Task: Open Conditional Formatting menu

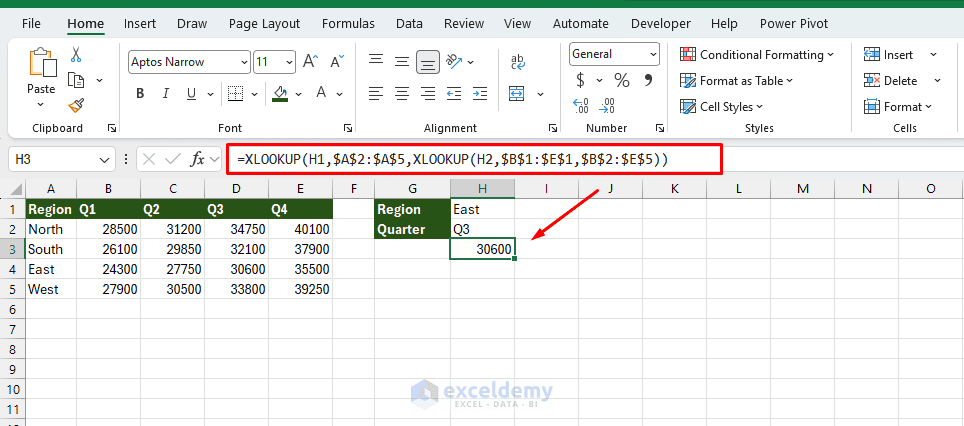Action: click(757, 55)
